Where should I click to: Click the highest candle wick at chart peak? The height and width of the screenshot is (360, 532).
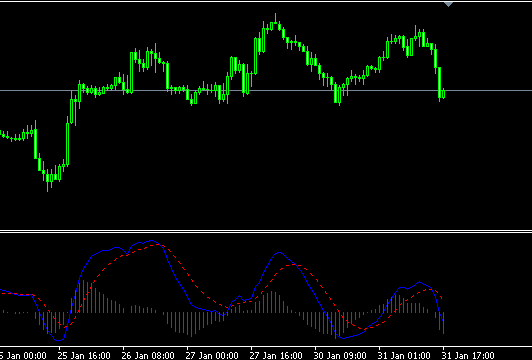click(x=276, y=18)
